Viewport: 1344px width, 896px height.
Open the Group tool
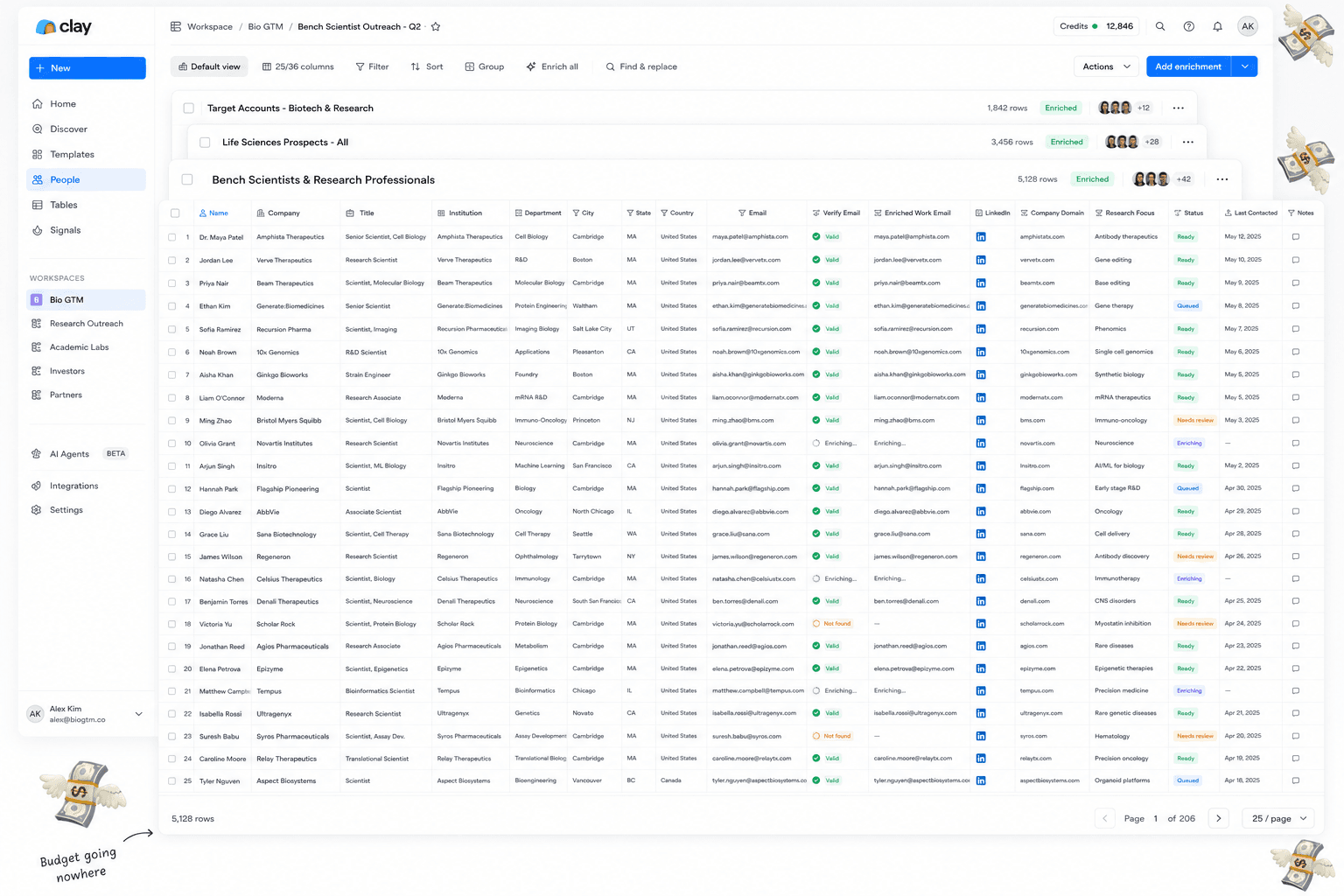point(485,66)
